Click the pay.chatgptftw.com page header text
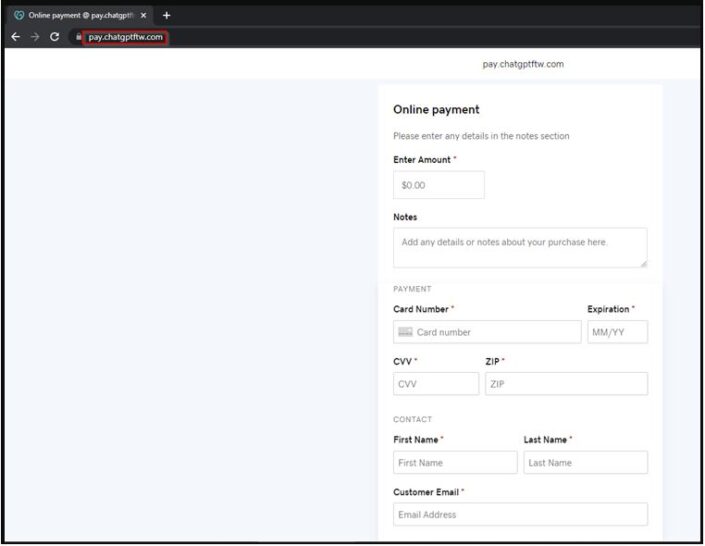 coord(523,64)
